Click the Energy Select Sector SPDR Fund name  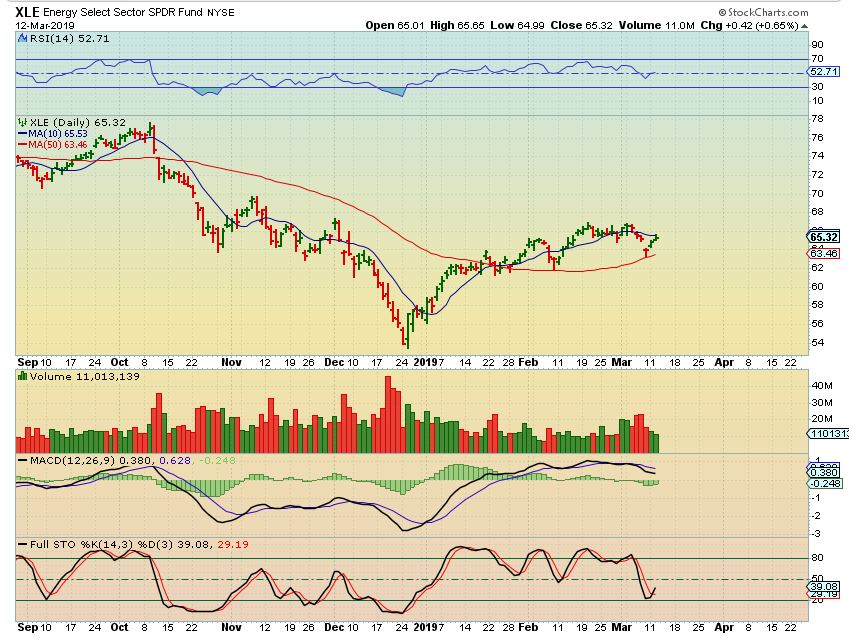123,12
